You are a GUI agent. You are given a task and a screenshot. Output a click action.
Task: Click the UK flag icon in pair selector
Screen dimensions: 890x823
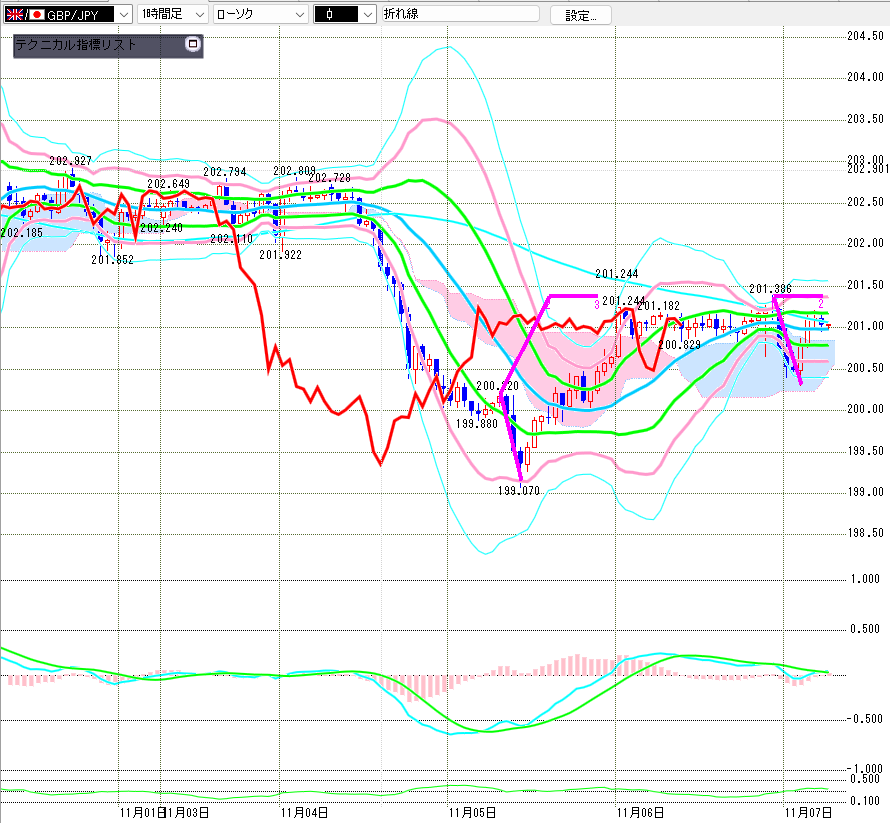point(16,15)
